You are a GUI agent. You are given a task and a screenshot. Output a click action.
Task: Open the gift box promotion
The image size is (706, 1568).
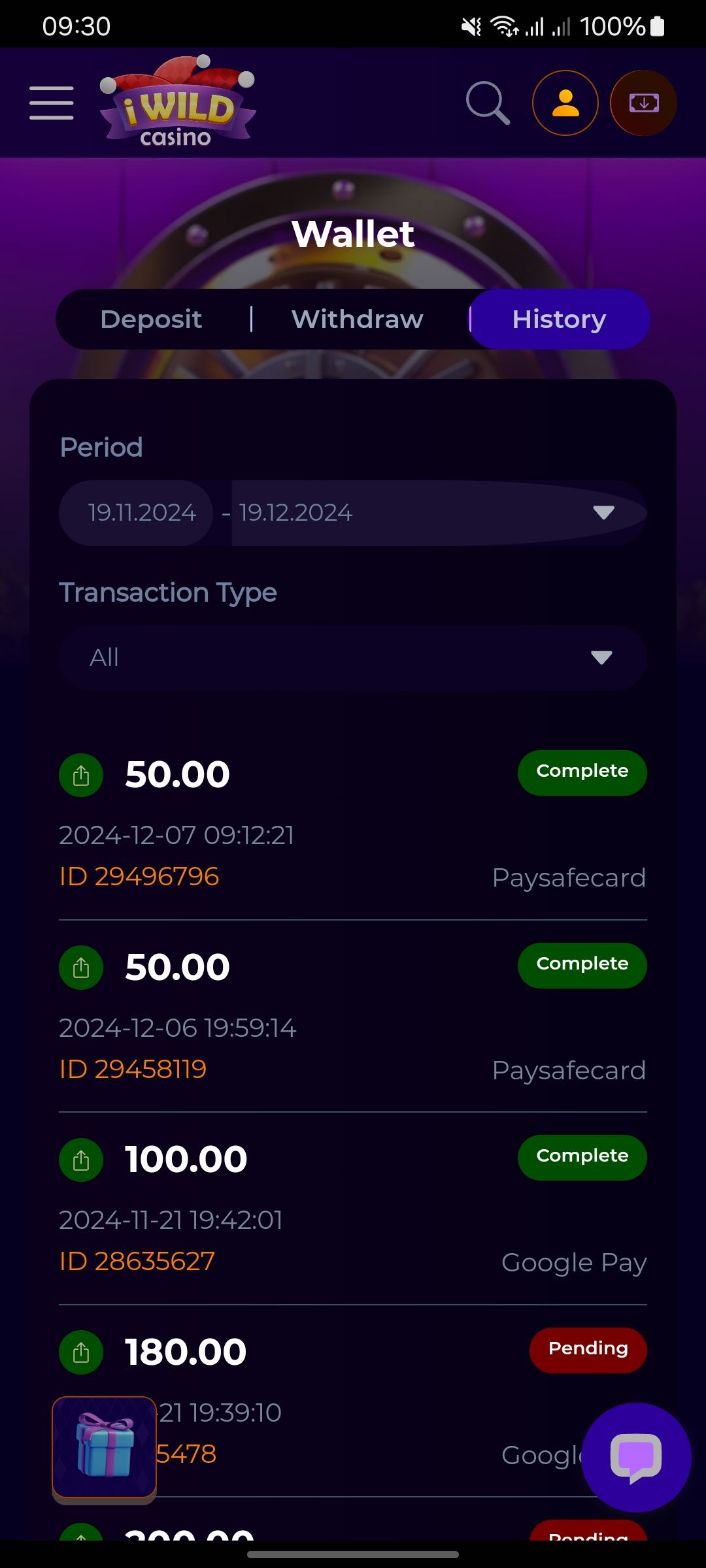[105, 1447]
